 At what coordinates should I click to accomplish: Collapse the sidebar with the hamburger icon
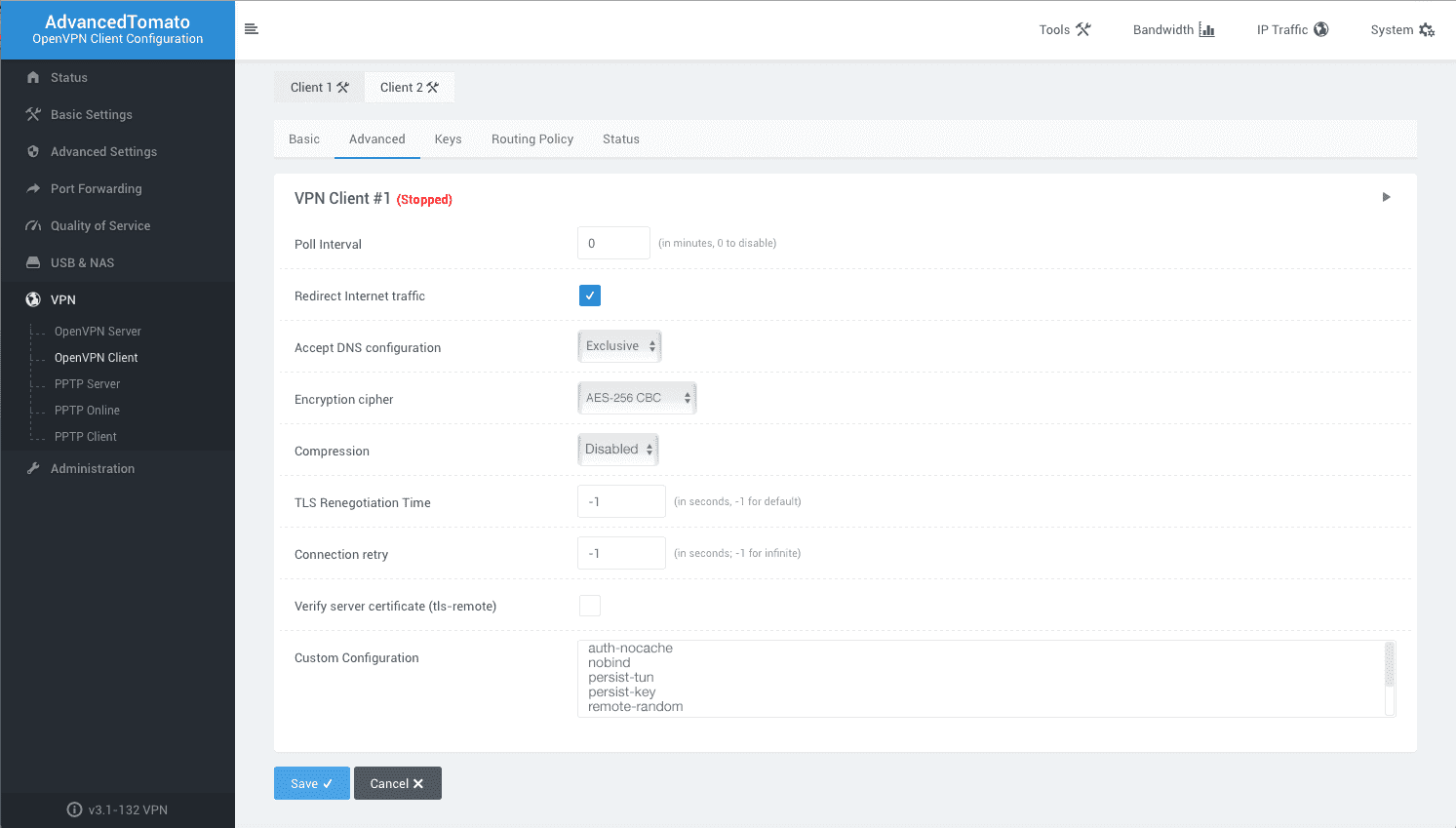[x=252, y=29]
